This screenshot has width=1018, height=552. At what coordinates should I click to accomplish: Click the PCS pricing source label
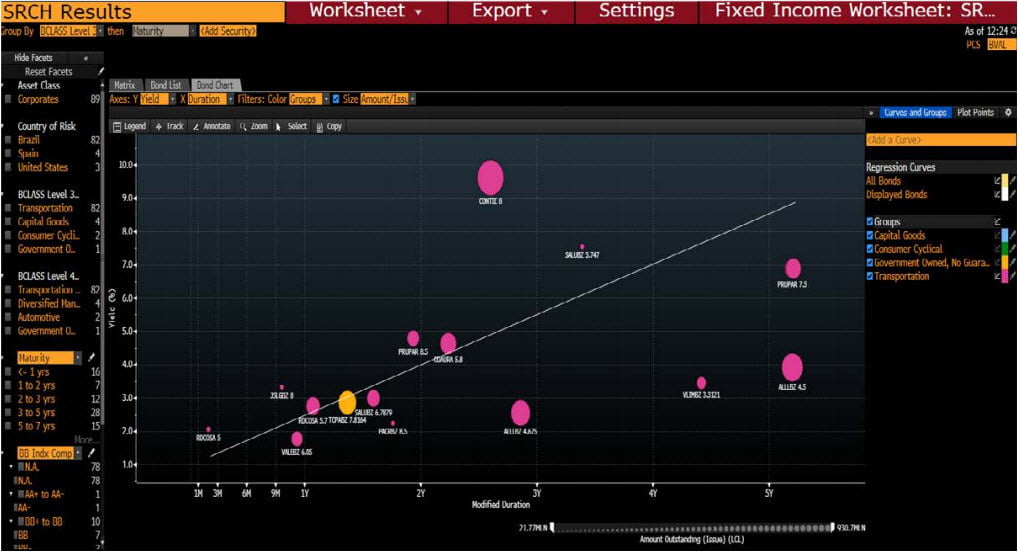[x=973, y=44]
